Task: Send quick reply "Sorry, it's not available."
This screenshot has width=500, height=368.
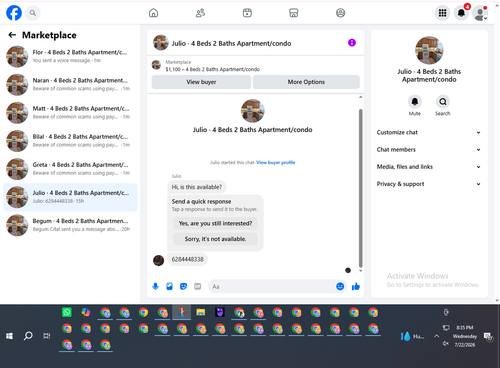Action: [215, 239]
